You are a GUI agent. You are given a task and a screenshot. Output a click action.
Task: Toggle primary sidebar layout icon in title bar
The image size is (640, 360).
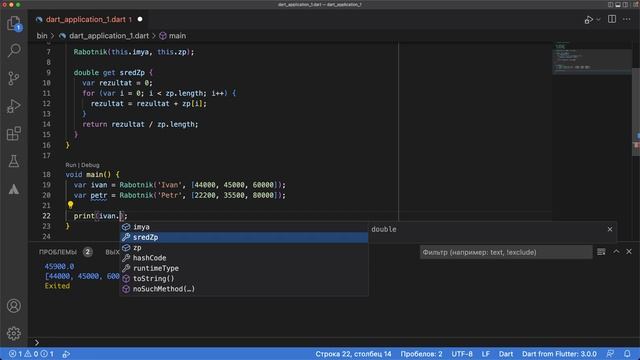(610, 5)
